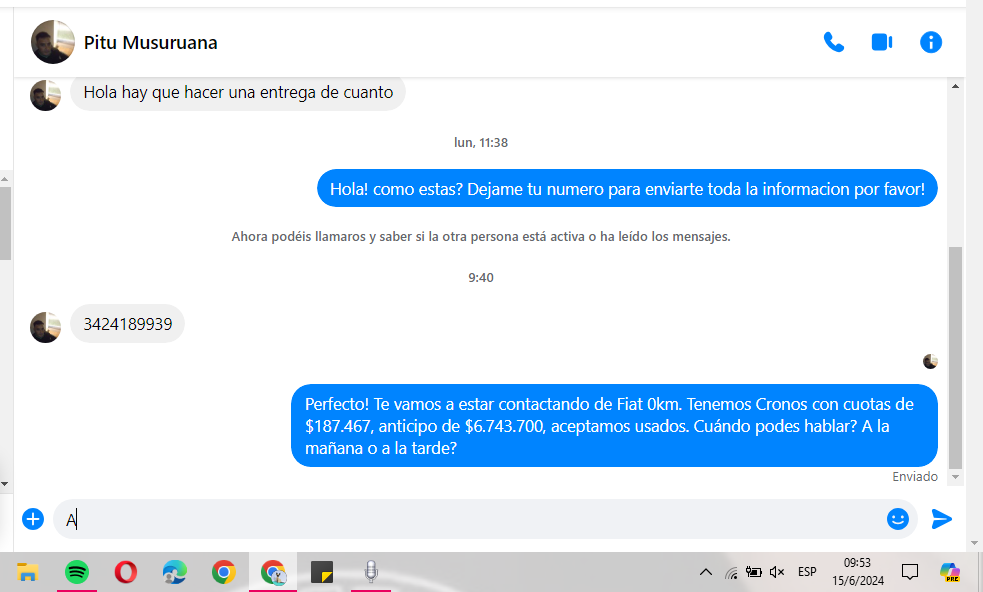Image resolution: width=983 pixels, height=592 pixels.
Task: Open Google Chrome from the taskbar
Action: 224,572
